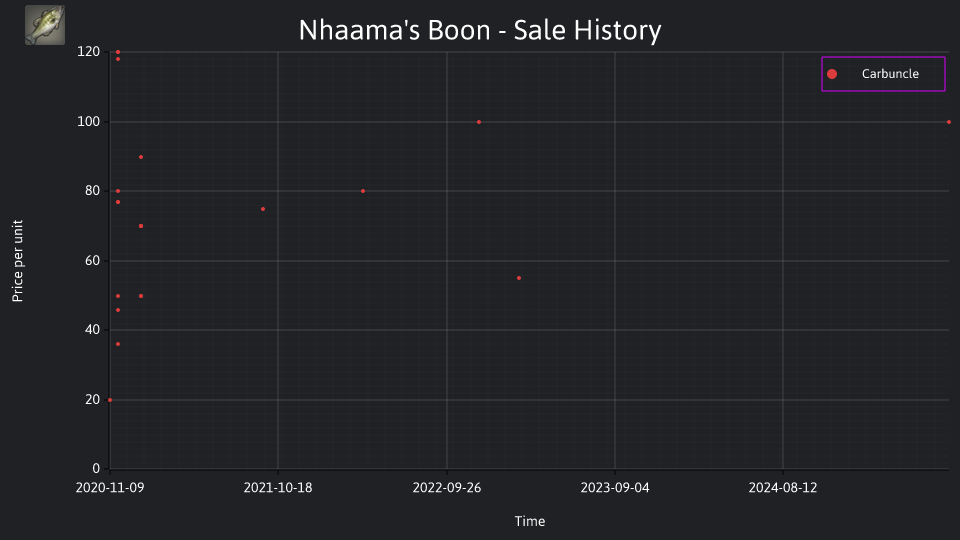
Task: Click the 2024-08-12 x-axis label
Action: [x=783, y=488]
